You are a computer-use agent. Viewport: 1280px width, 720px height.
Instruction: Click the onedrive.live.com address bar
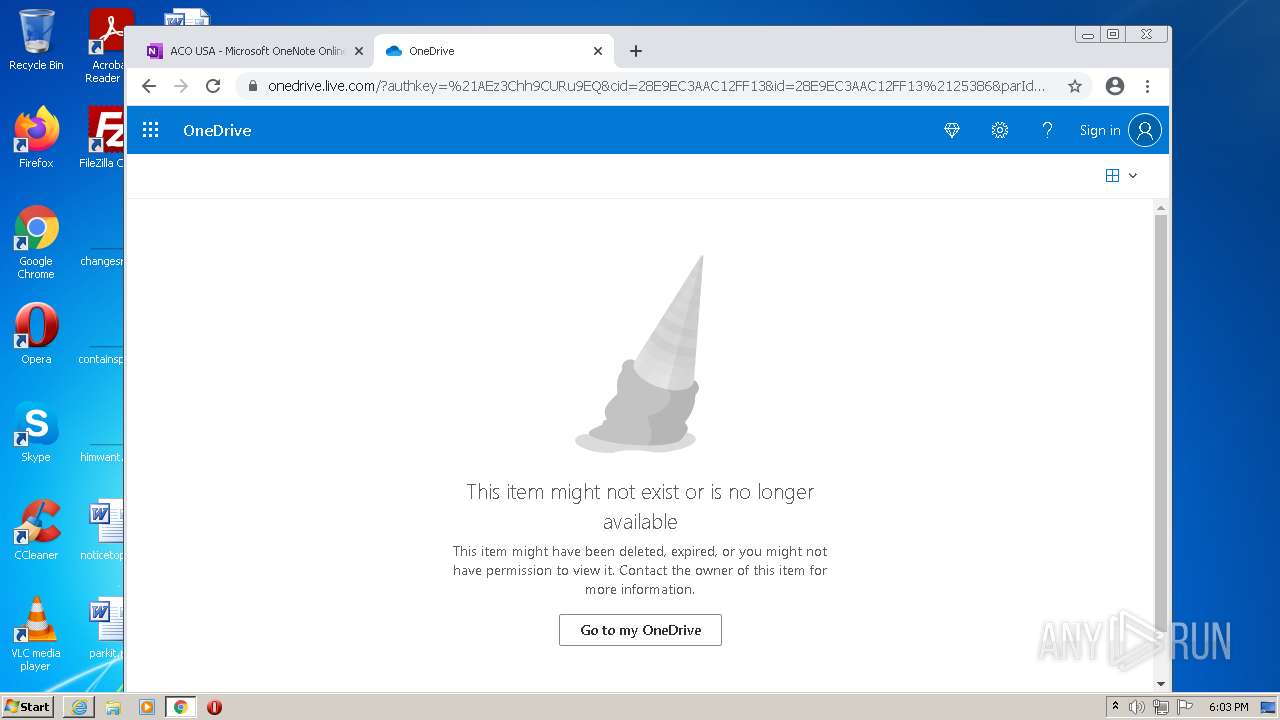pos(656,86)
